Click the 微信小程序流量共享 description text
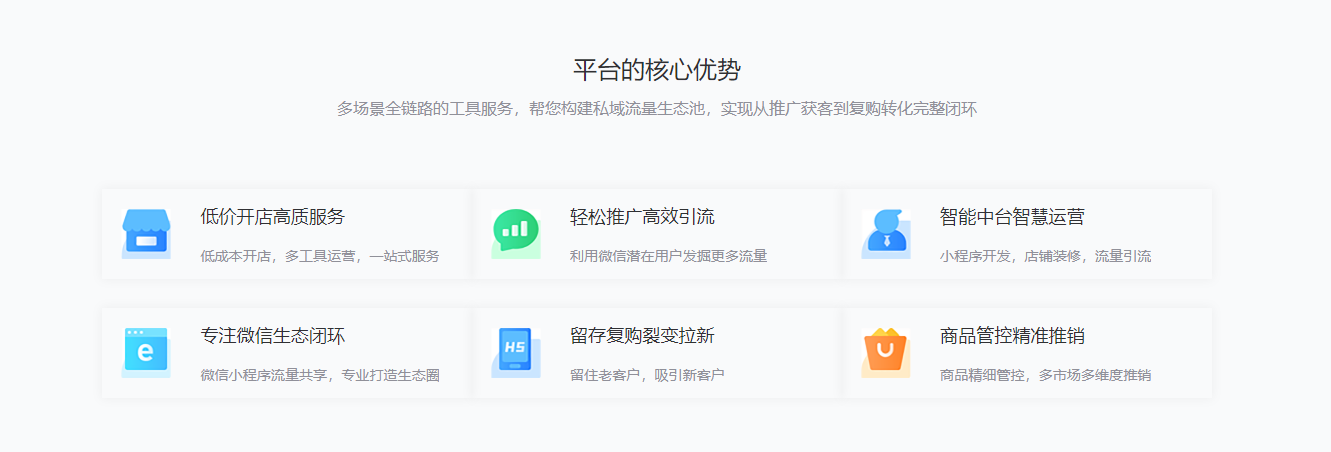This screenshot has width=1331, height=452. [x=319, y=375]
